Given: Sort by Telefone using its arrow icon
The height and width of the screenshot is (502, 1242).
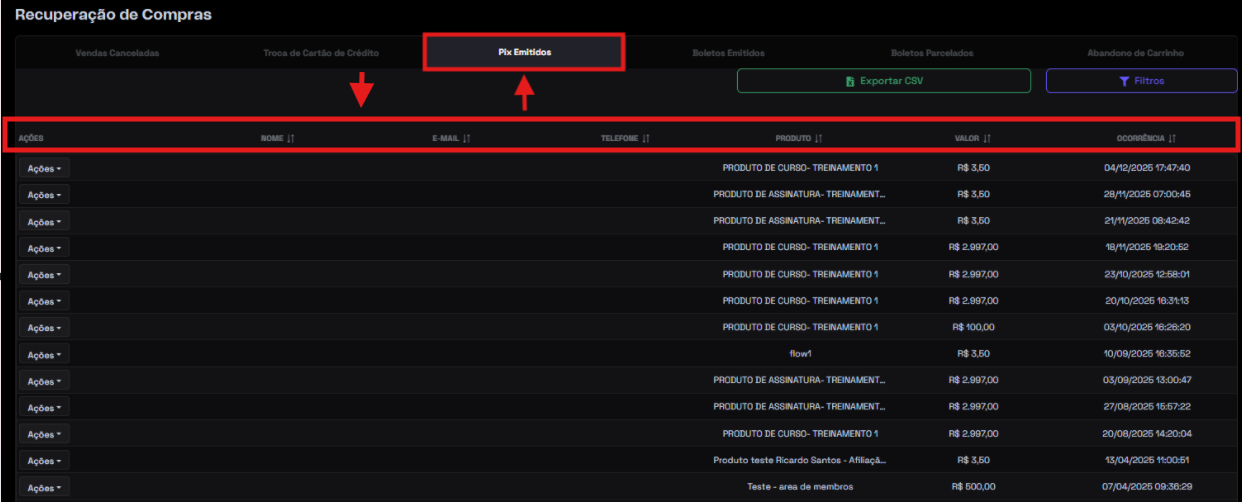Looking at the screenshot, I should click(646, 138).
